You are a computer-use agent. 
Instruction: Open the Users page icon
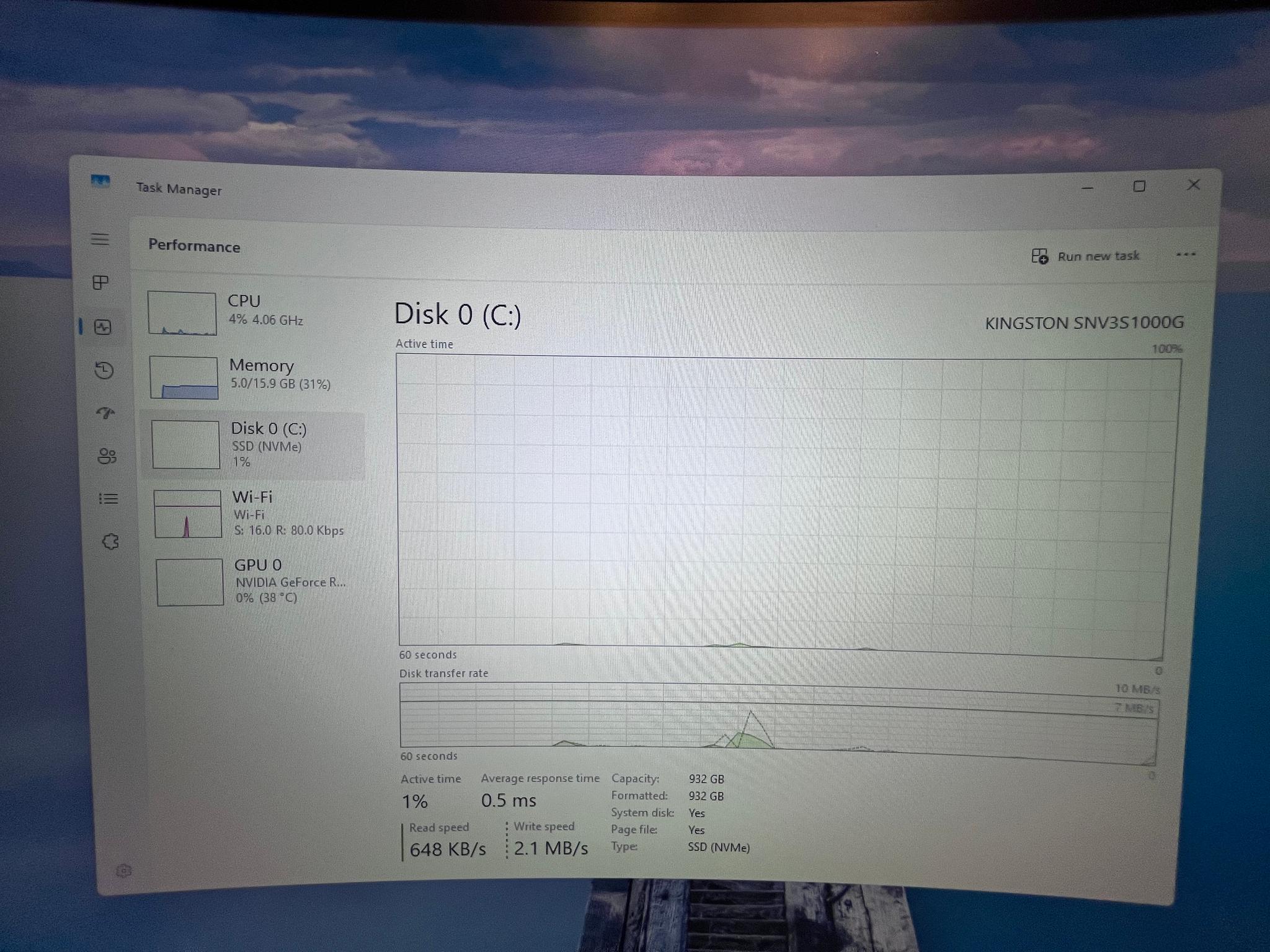point(107,456)
